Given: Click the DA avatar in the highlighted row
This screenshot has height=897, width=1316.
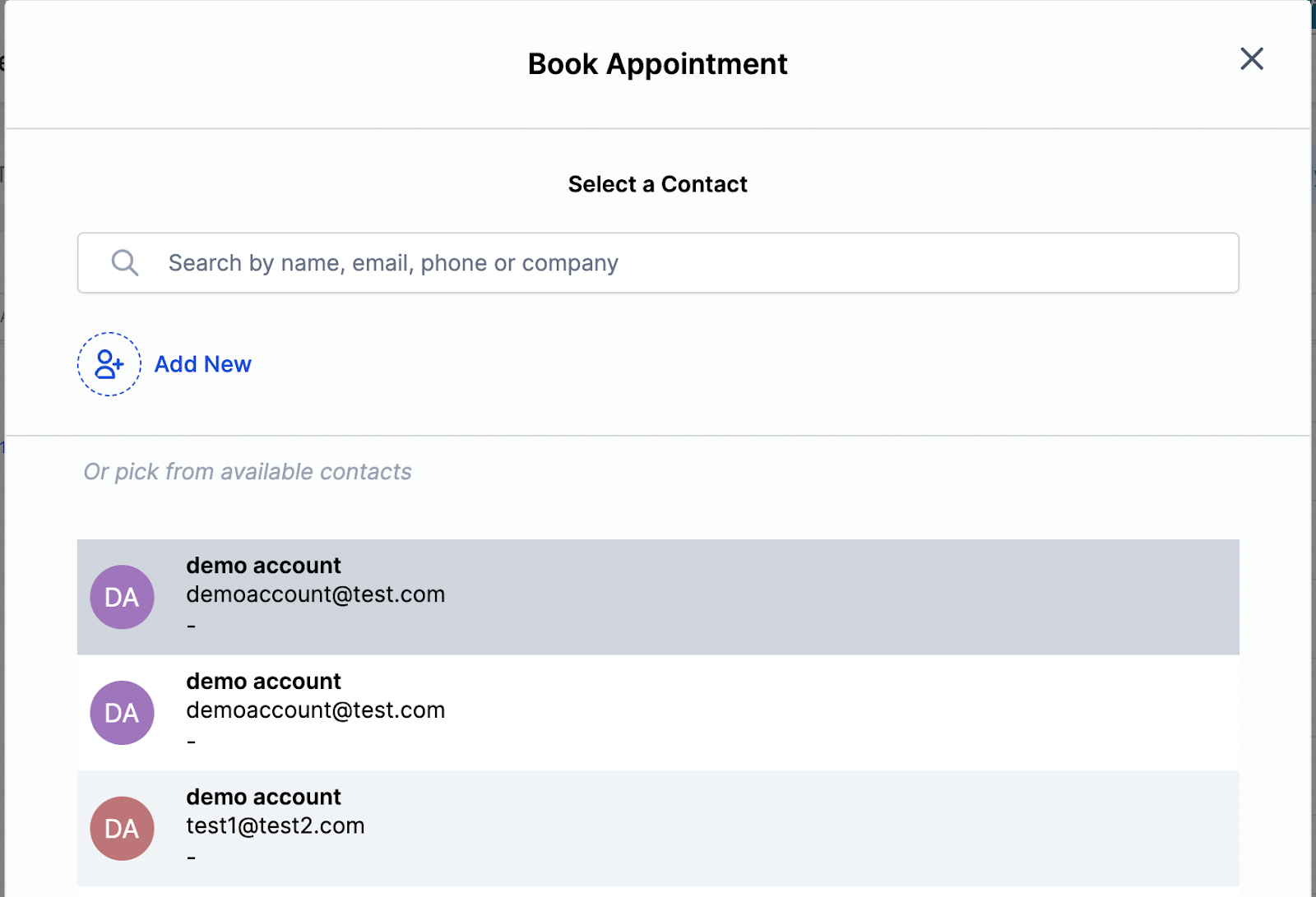Looking at the screenshot, I should click(x=122, y=597).
